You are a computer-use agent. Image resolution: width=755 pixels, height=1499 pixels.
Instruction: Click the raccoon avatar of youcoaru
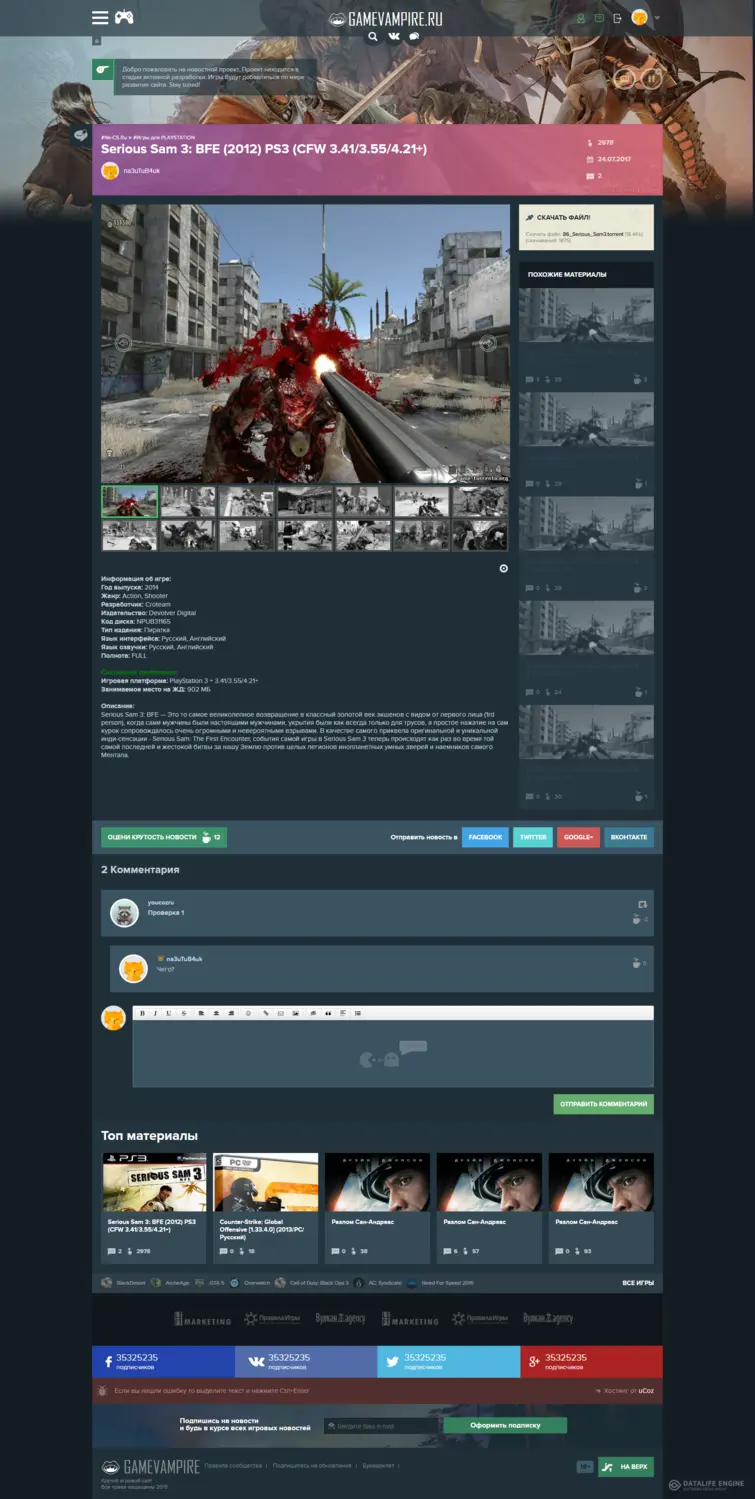pyautogui.click(x=125, y=913)
